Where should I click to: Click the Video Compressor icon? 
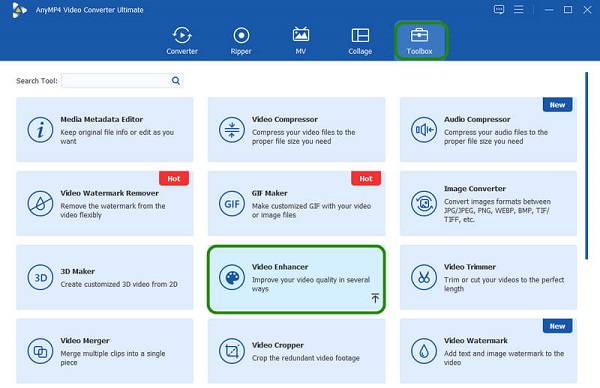point(232,130)
